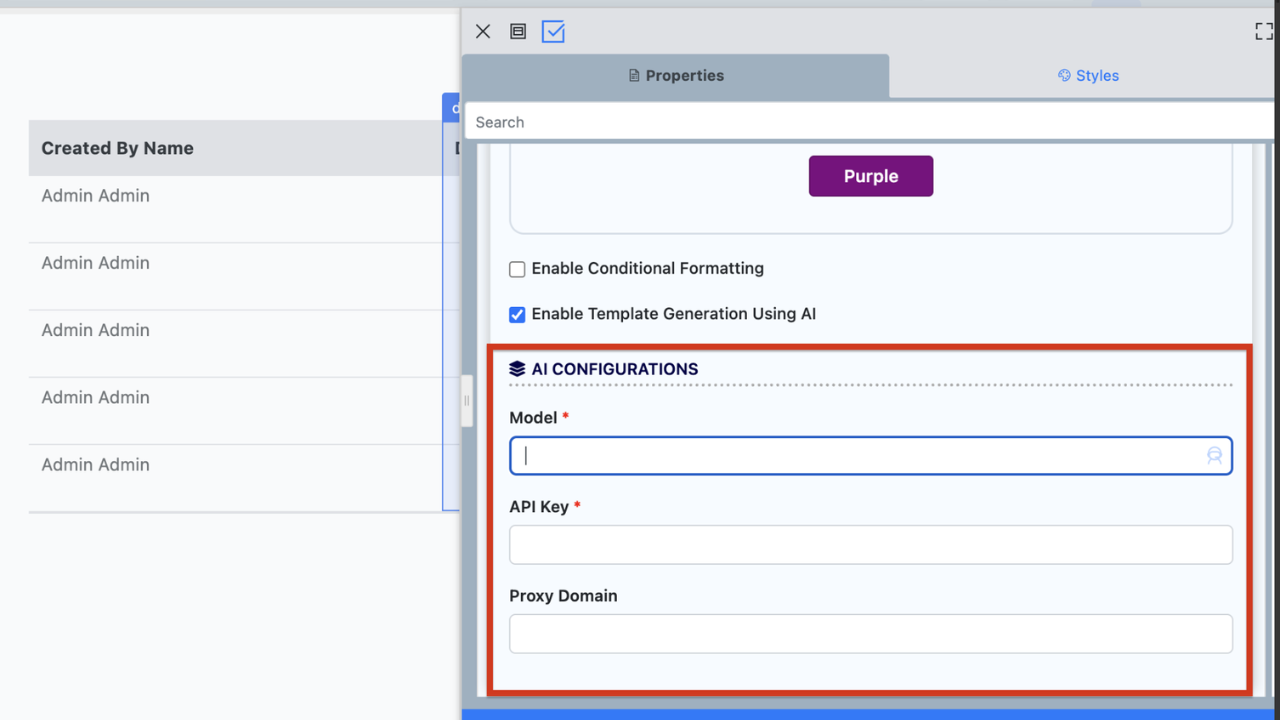Click the Purple button

[870, 176]
